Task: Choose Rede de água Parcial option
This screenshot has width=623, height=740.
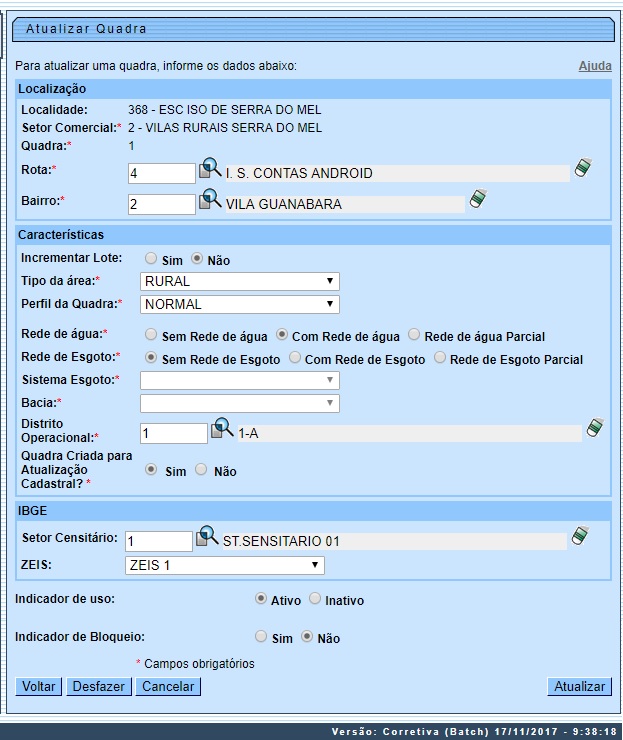Action: 415,335
